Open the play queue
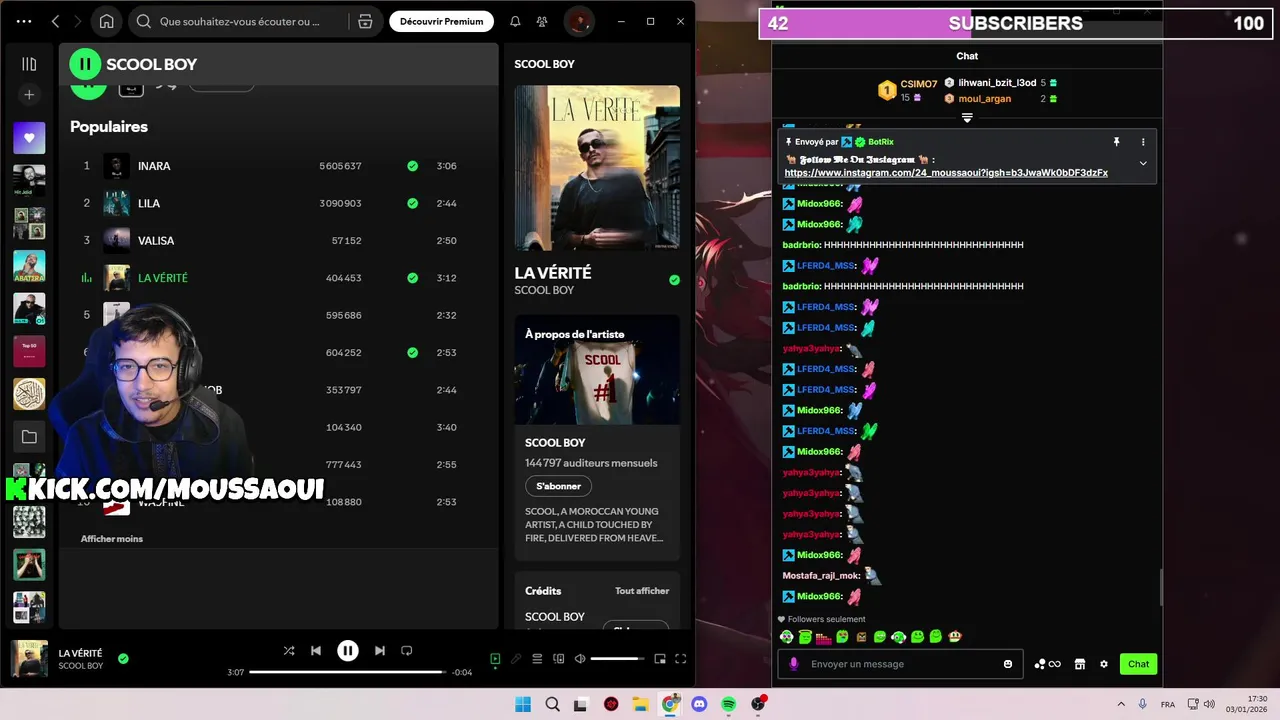Screen dimensions: 1280x720 (x=537, y=659)
